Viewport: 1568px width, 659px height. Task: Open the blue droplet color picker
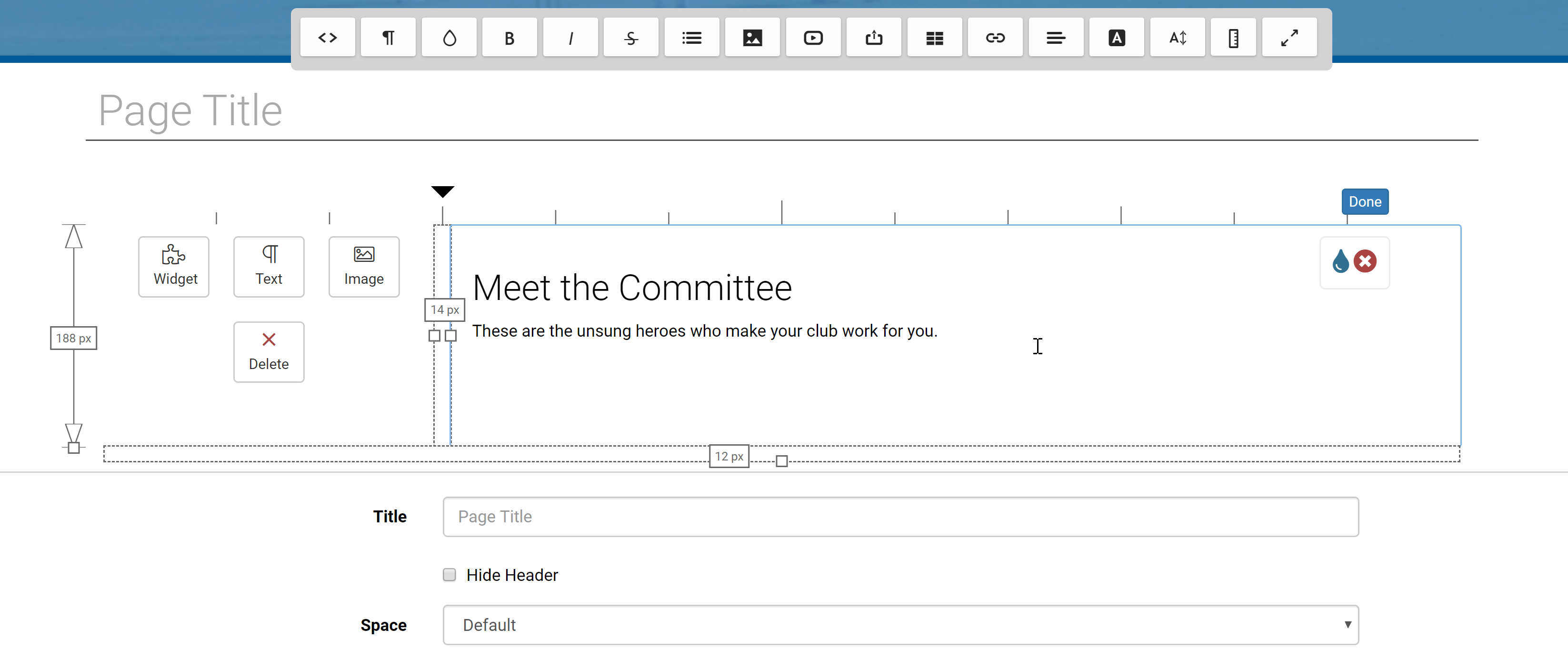(1340, 262)
